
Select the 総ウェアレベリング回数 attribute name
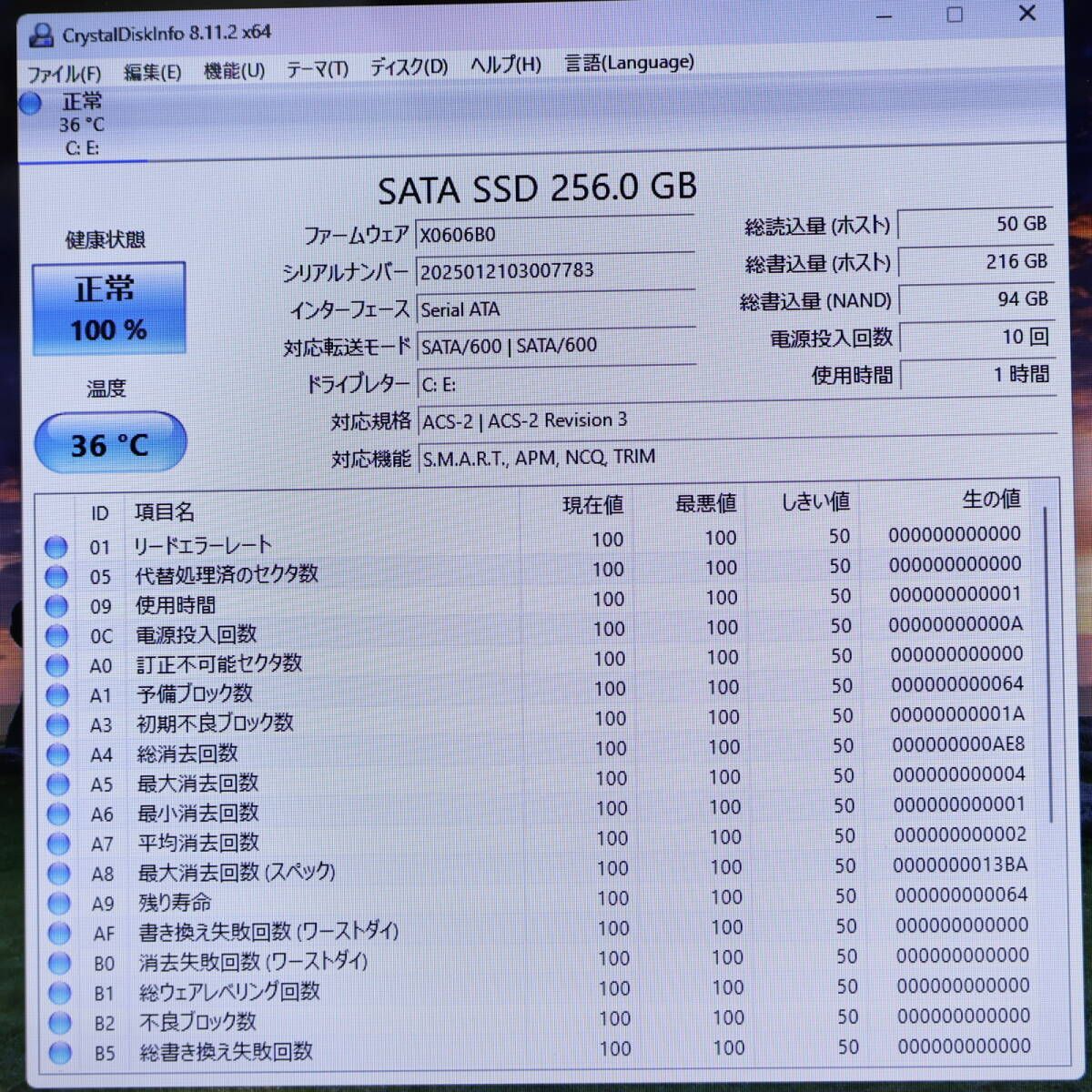coord(229,991)
